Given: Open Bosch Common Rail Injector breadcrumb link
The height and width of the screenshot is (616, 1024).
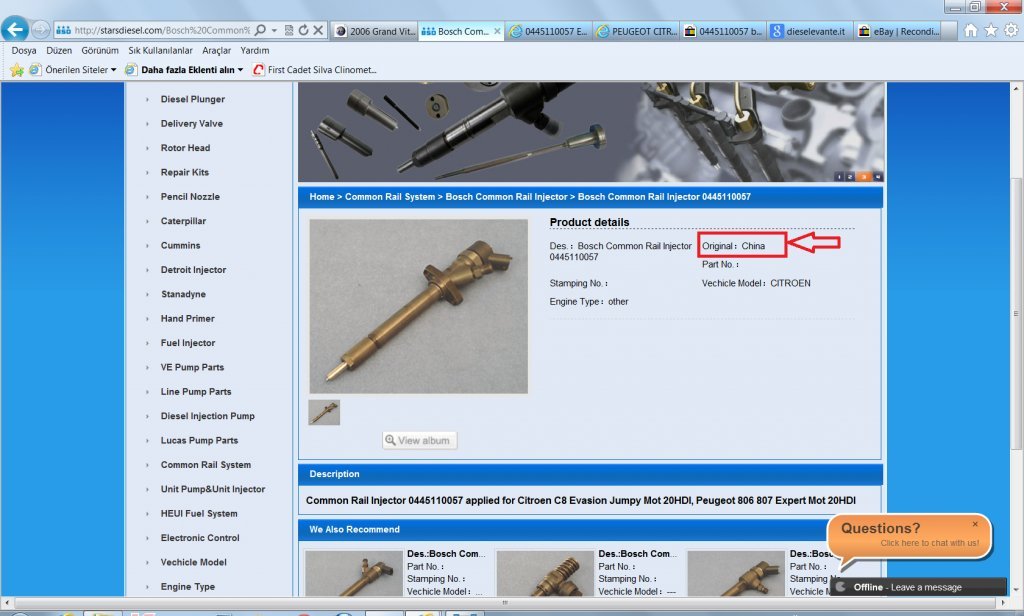Looking at the screenshot, I should pyautogui.click(x=506, y=197).
